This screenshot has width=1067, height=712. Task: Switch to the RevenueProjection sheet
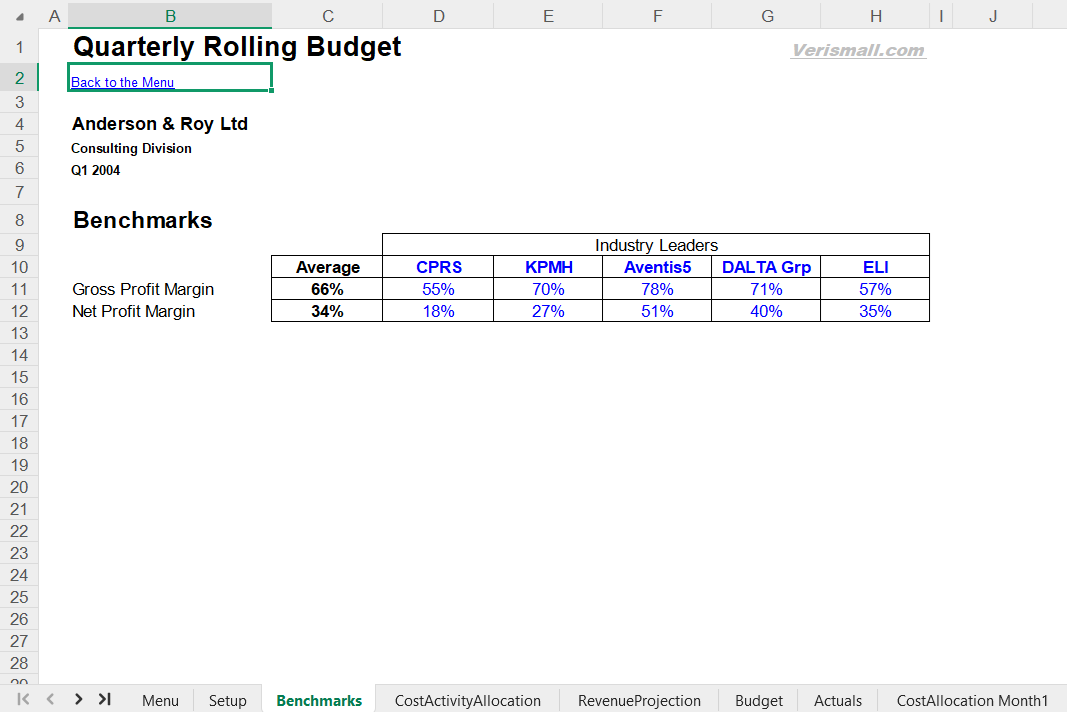click(x=636, y=700)
